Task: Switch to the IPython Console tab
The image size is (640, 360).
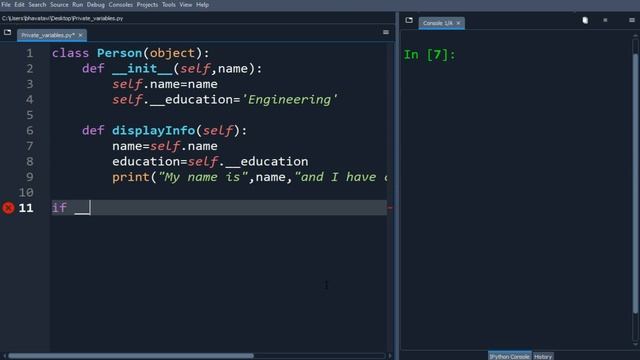Action: 509,356
